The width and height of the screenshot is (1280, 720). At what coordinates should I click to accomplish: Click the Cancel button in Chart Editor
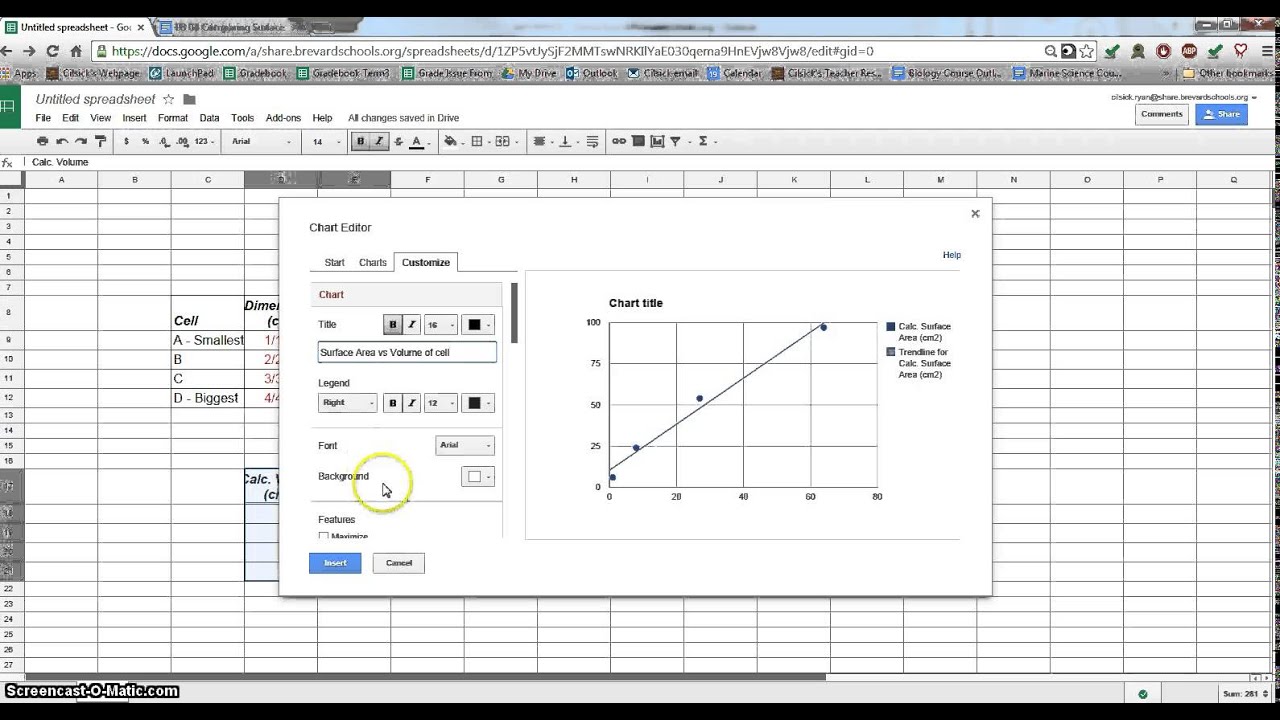click(x=399, y=563)
